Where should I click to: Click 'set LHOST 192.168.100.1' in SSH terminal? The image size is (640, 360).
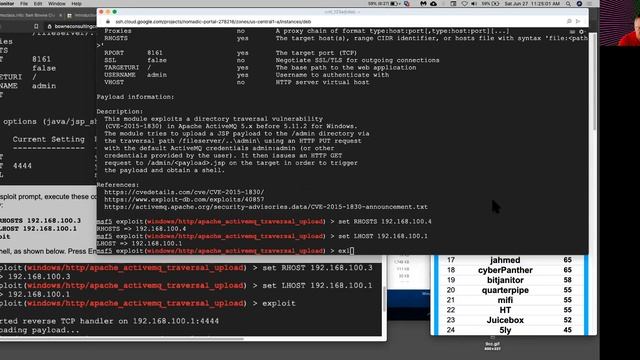tap(383, 236)
